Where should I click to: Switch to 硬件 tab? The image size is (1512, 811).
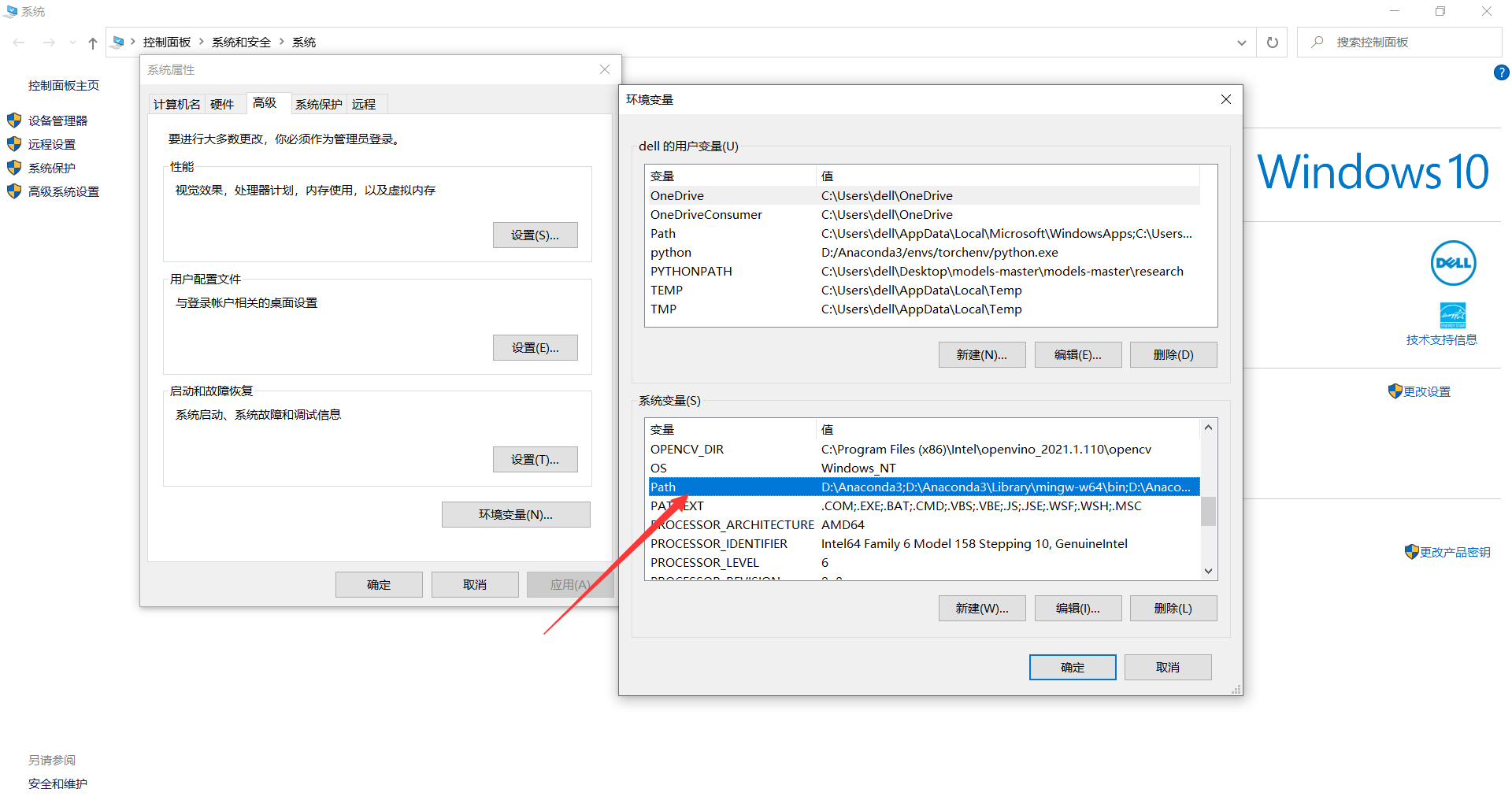tap(222, 104)
